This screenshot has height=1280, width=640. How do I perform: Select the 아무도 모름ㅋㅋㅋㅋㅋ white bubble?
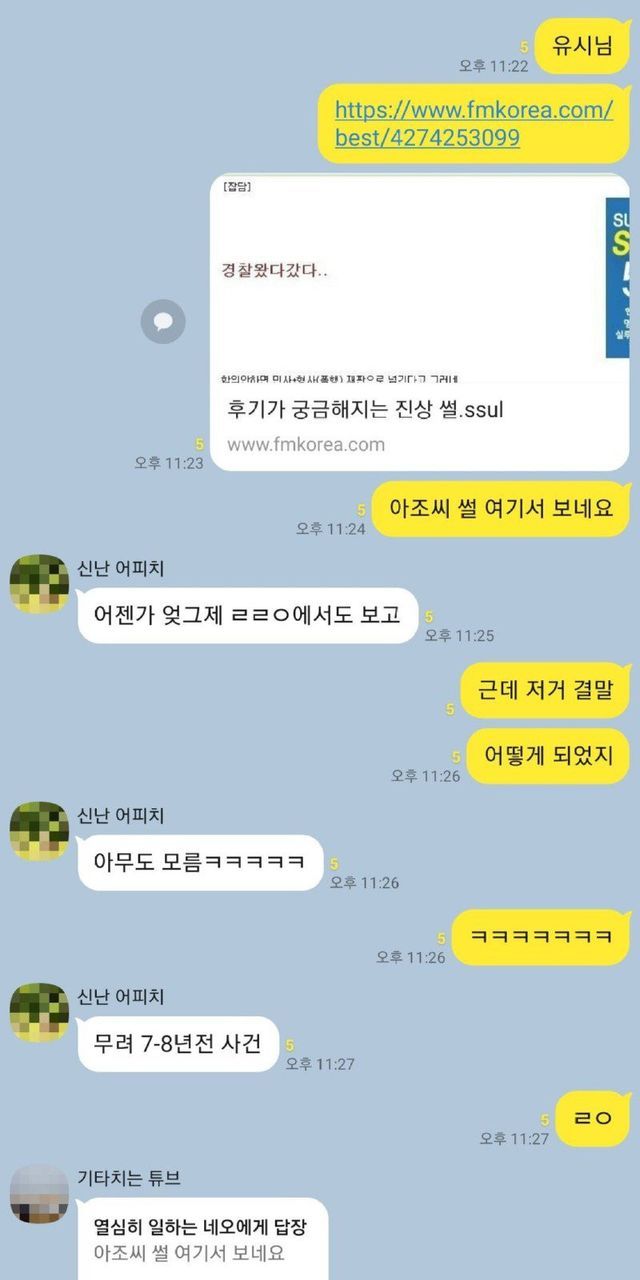click(200, 862)
